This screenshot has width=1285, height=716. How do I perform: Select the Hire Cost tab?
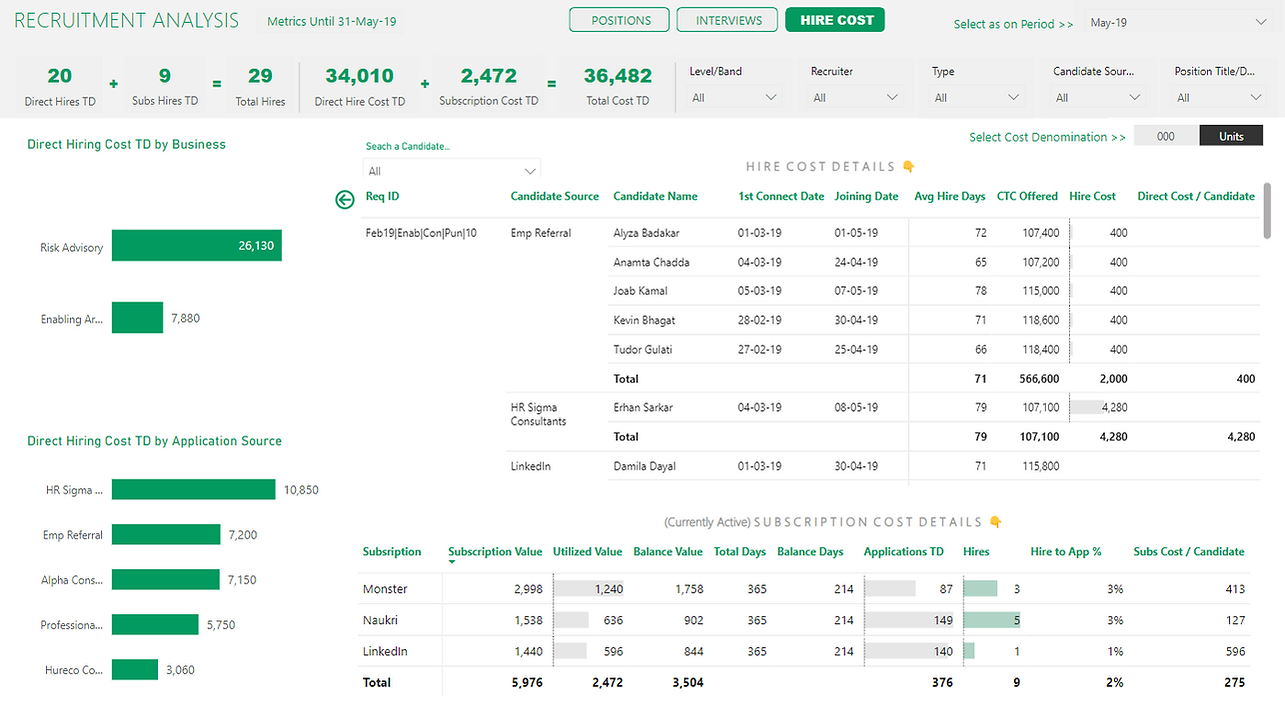[x=835, y=20]
